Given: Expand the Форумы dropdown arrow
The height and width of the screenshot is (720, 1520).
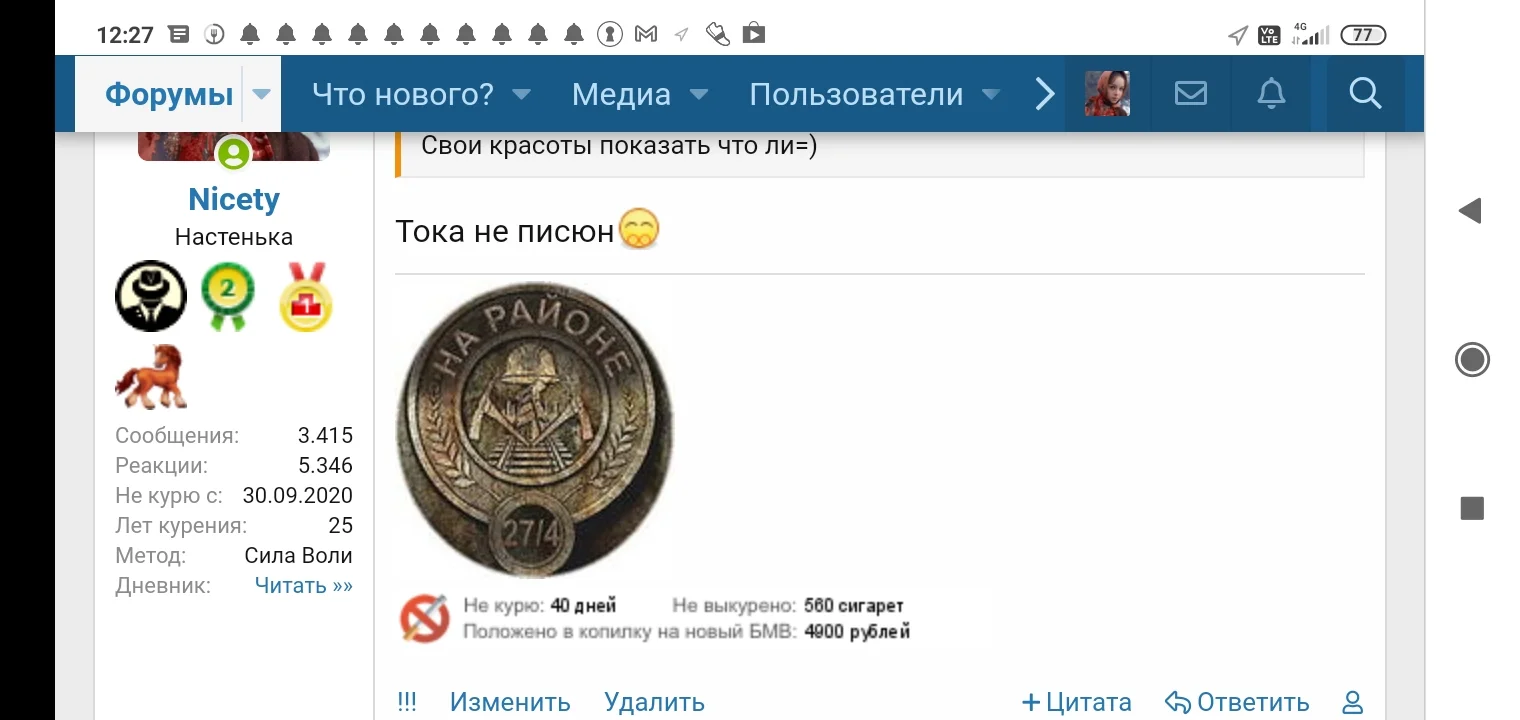Looking at the screenshot, I should point(261,95).
